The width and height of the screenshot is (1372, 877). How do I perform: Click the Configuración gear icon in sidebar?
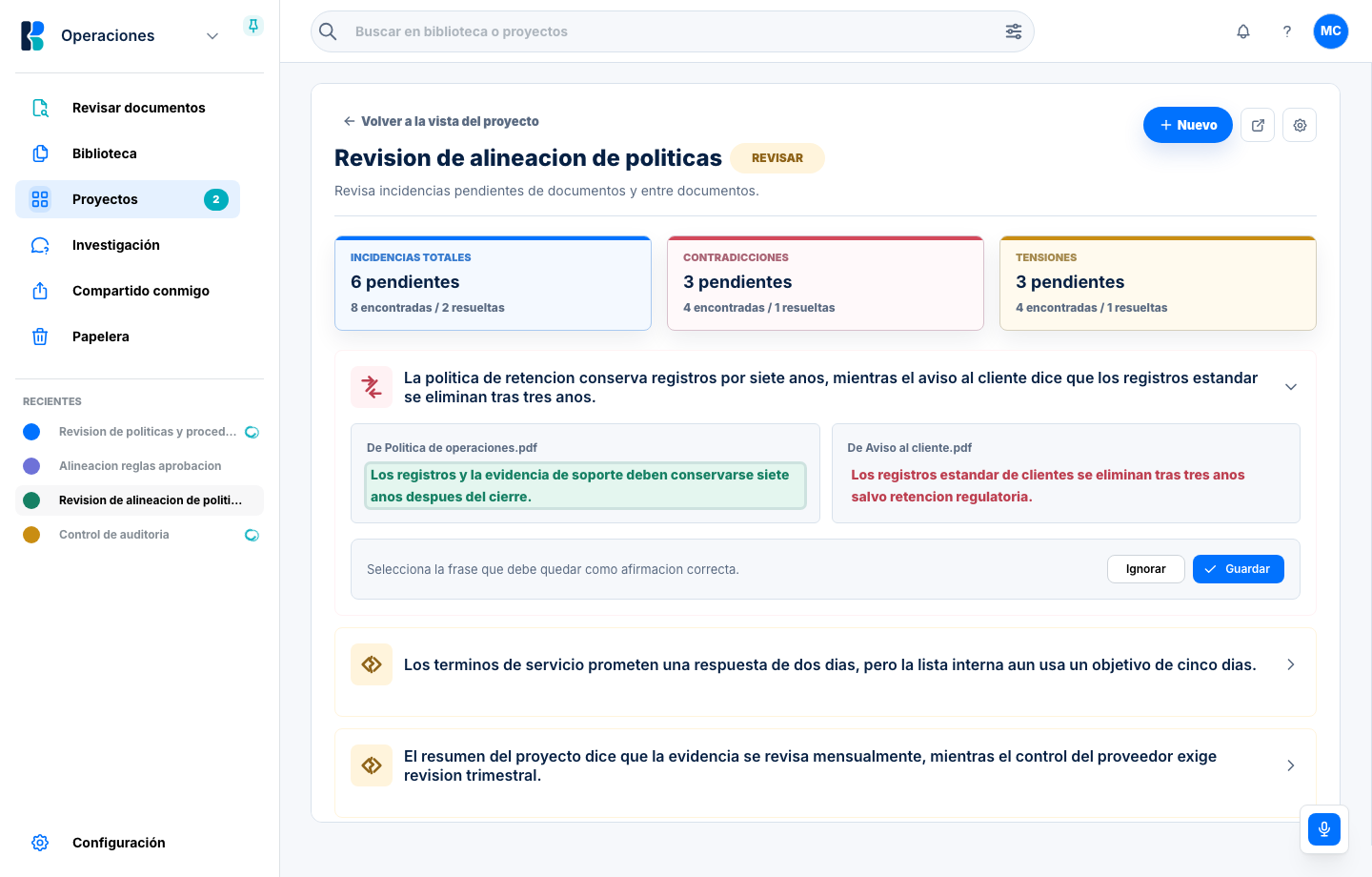[40, 843]
